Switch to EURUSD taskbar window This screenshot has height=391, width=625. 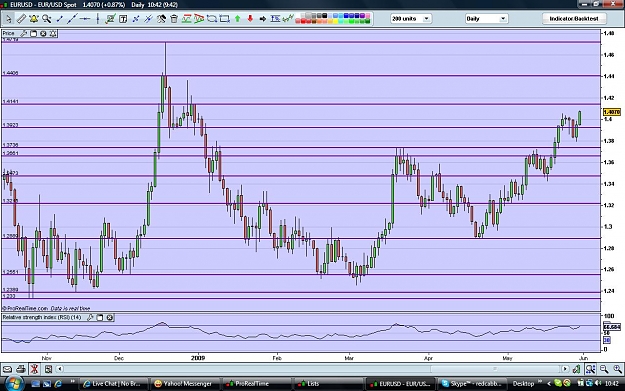pyautogui.click(x=400, y=384)
